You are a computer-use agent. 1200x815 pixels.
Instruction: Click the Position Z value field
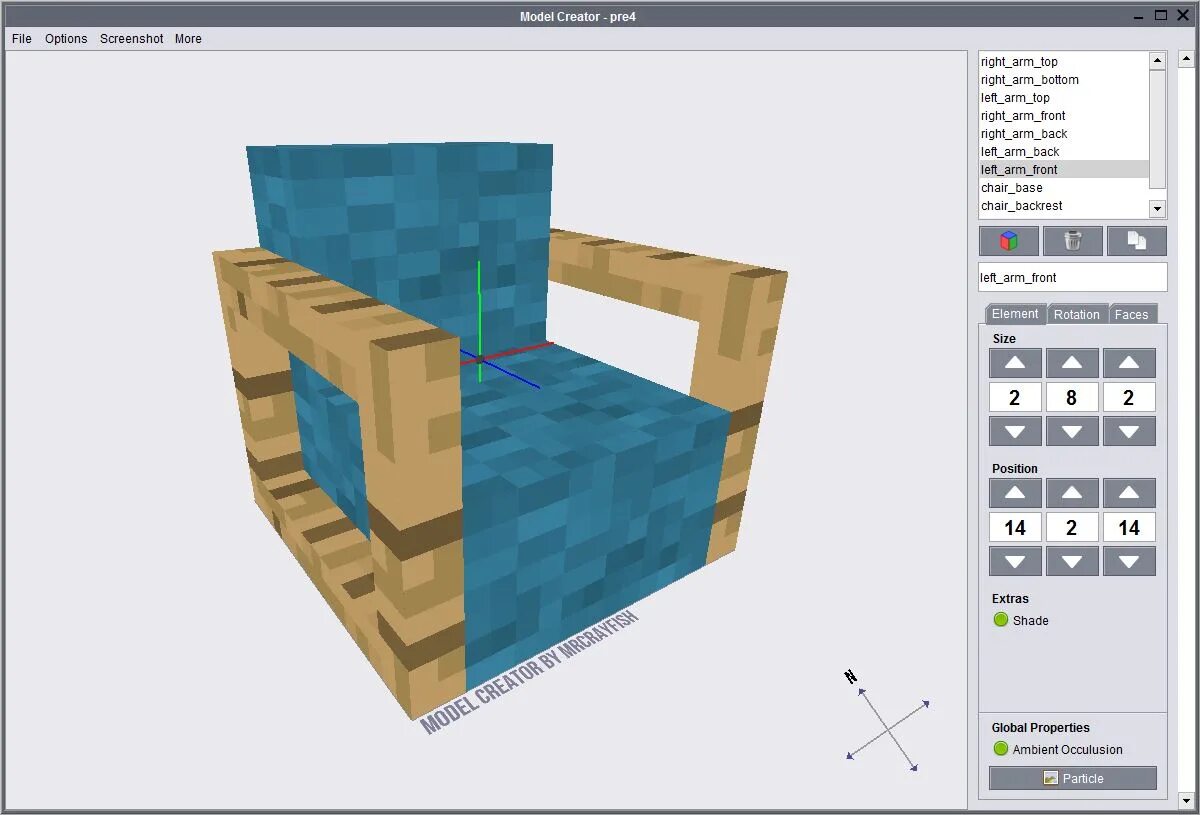pos(1129,527)
